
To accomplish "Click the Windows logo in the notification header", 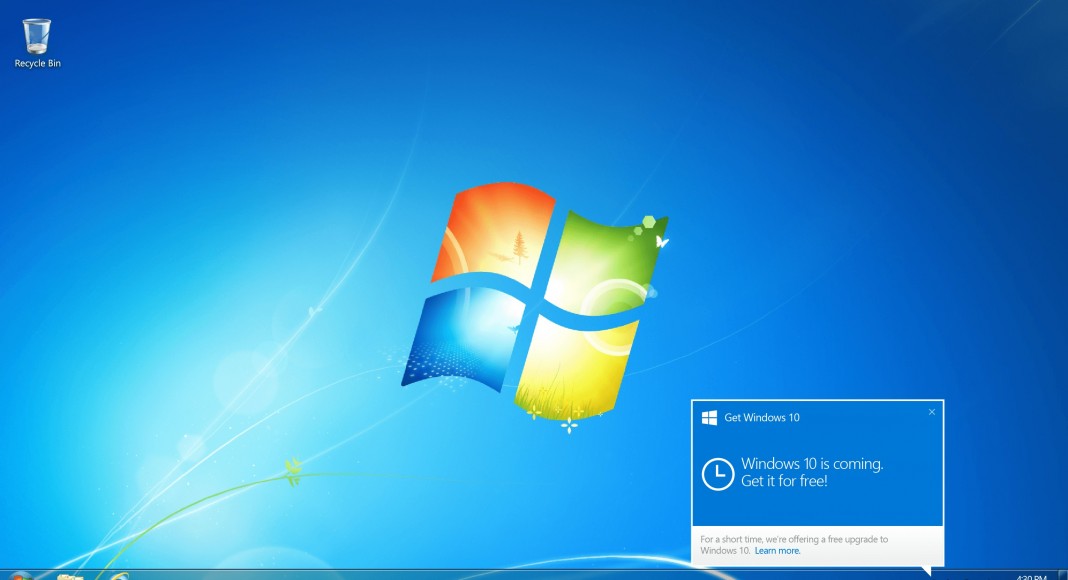I will pyautogui.click(x=709, y=417).
